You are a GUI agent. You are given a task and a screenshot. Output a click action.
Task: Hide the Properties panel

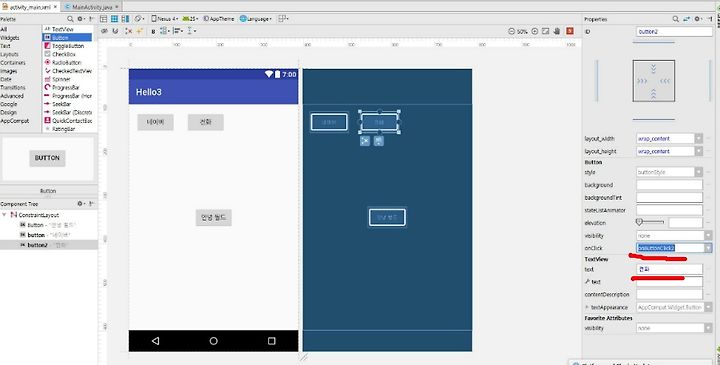[x=710, y=19]
